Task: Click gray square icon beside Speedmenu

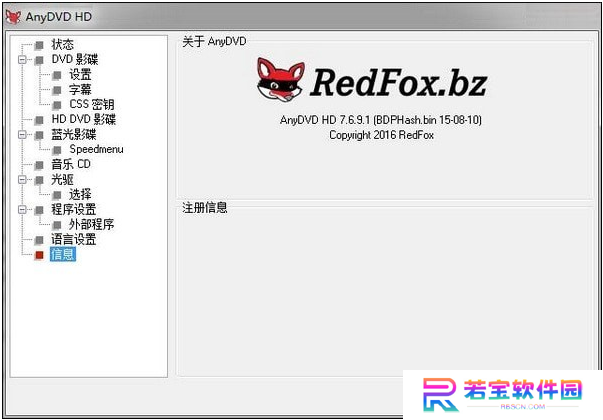Action: point(57,150)
